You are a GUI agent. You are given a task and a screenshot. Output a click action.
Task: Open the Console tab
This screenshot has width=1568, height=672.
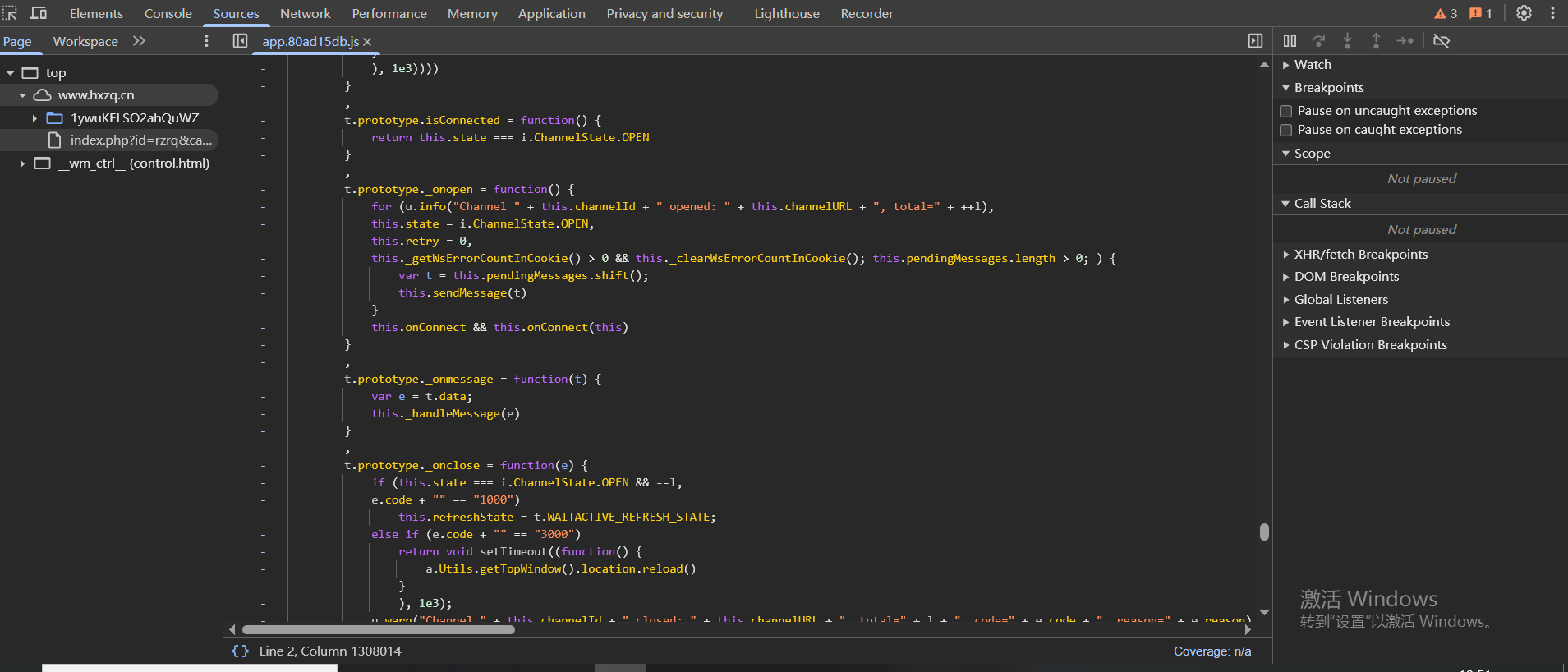(168, 13)
